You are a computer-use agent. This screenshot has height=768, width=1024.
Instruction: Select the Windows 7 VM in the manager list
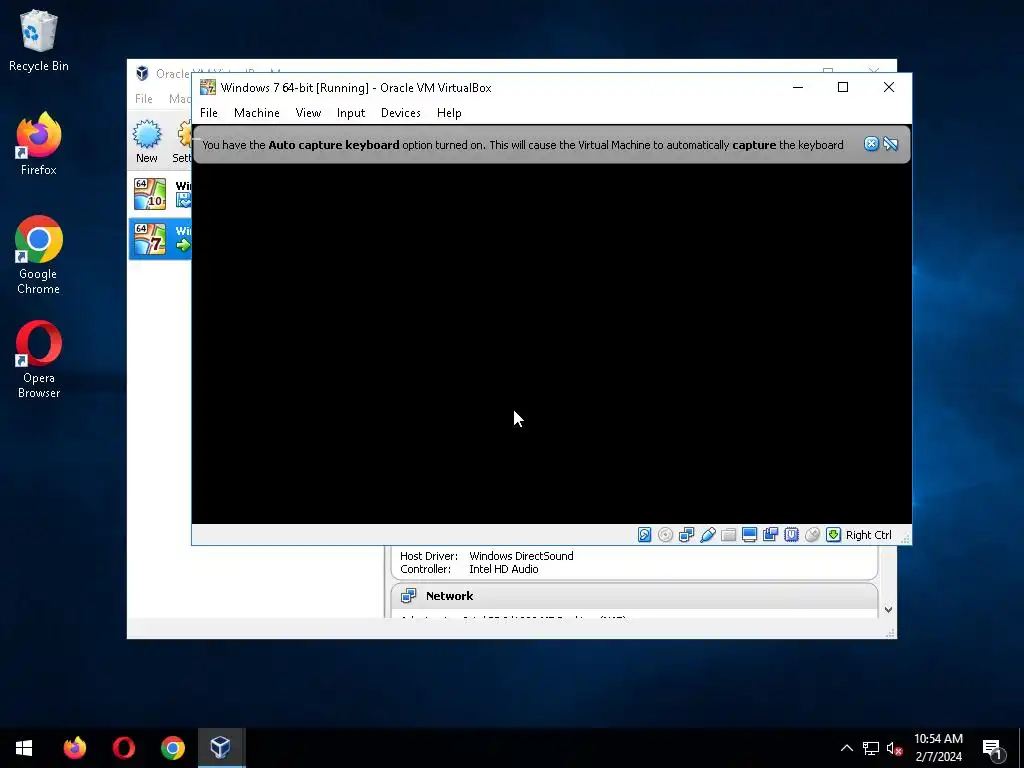tap(161, 239)
